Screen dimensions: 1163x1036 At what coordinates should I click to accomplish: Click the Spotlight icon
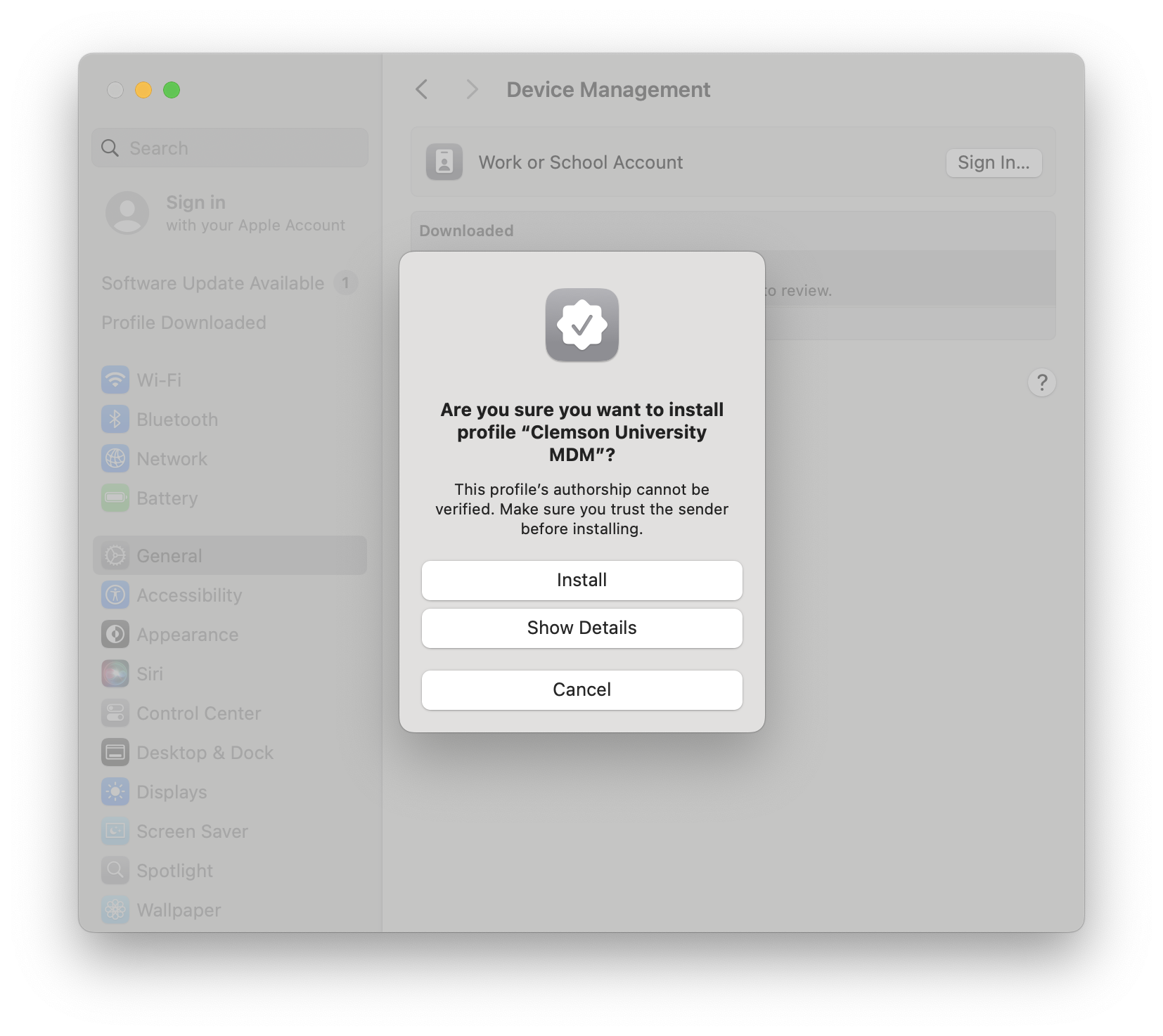coord(115,871)
